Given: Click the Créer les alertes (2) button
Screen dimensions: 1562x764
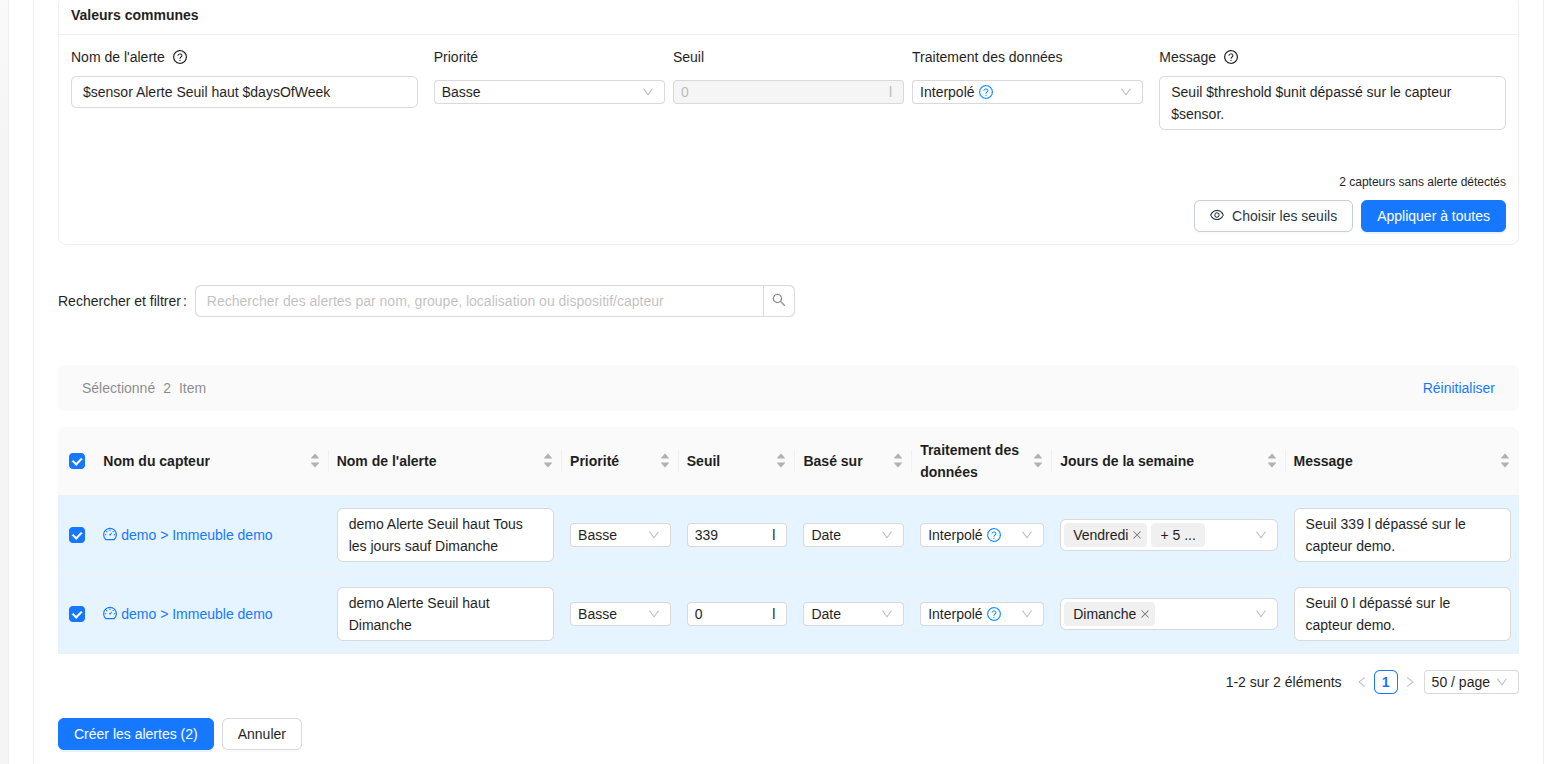Looking at the screenshot, I should coord(135,734).
